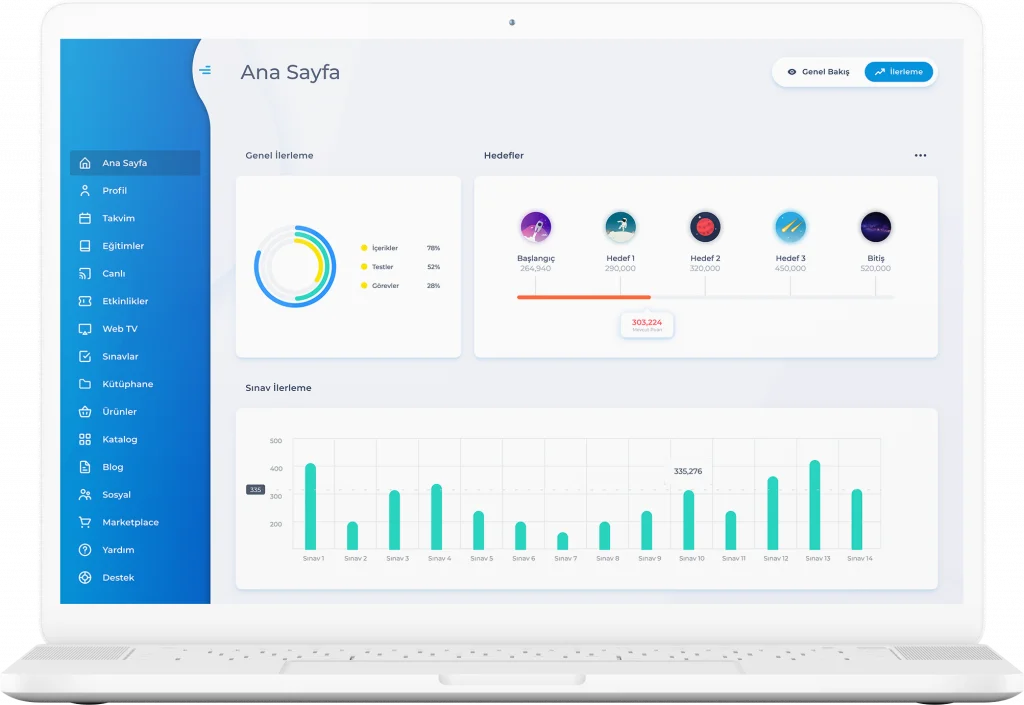Click the Ürünler basket icon
Screen dimensions: 1024x705
tap(85, 412)
